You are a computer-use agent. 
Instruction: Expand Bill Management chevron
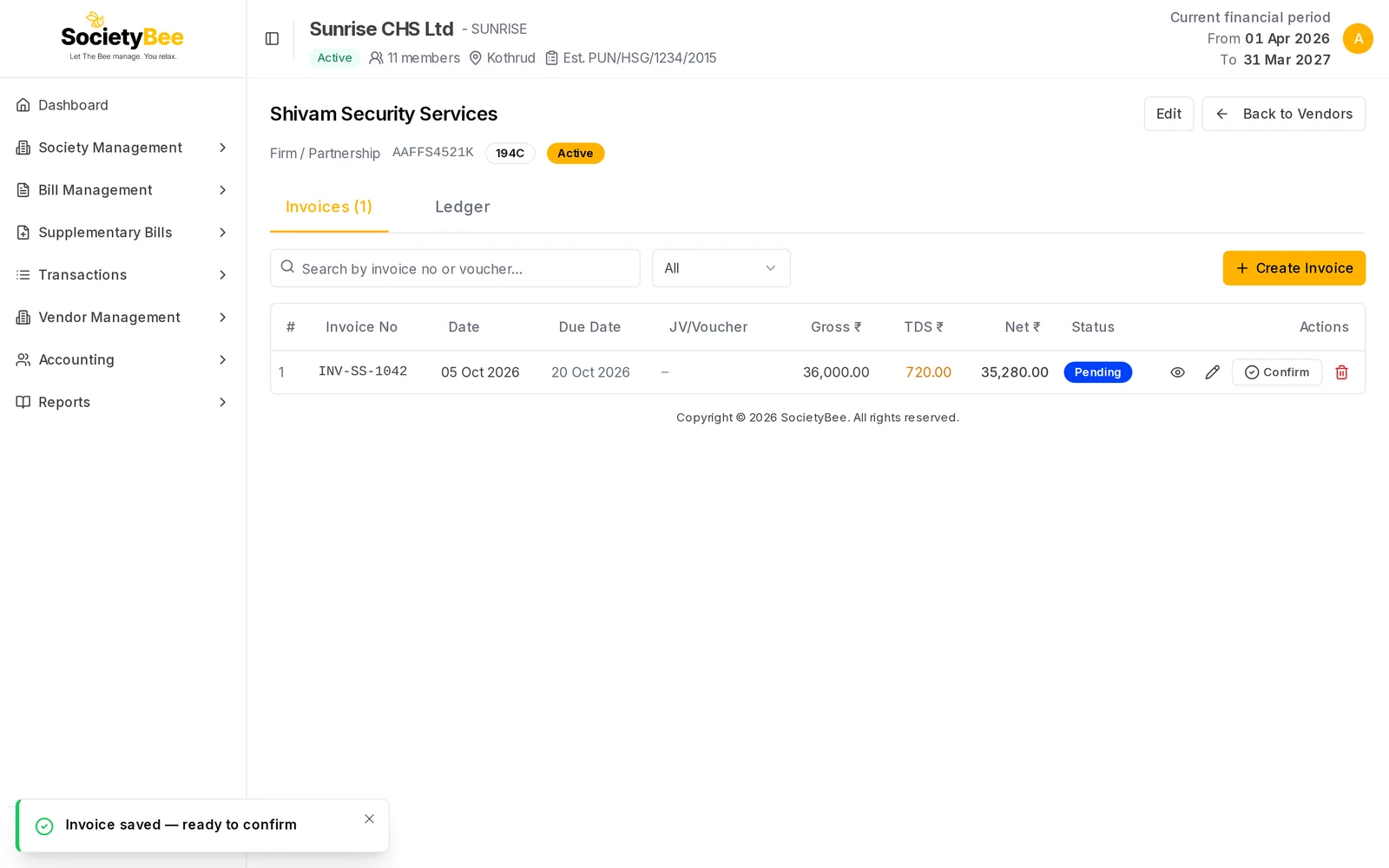[x=222, y=190]
